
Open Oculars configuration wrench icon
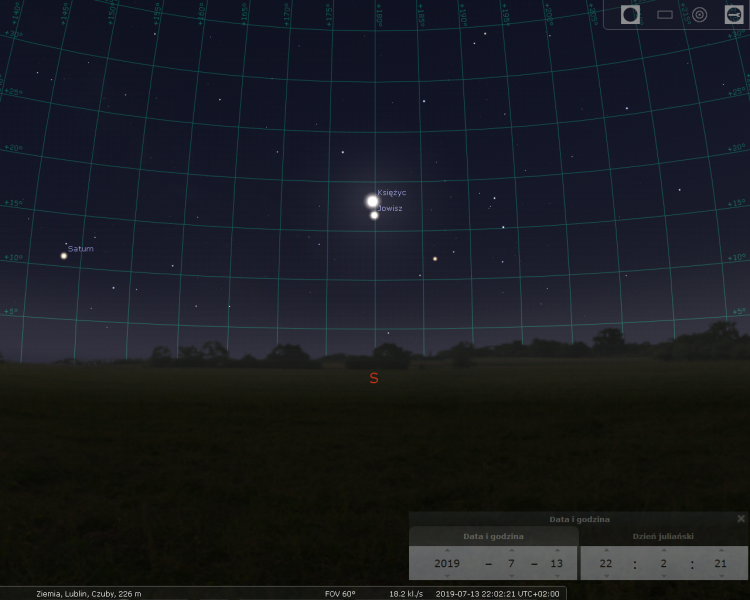click(733, 15)
